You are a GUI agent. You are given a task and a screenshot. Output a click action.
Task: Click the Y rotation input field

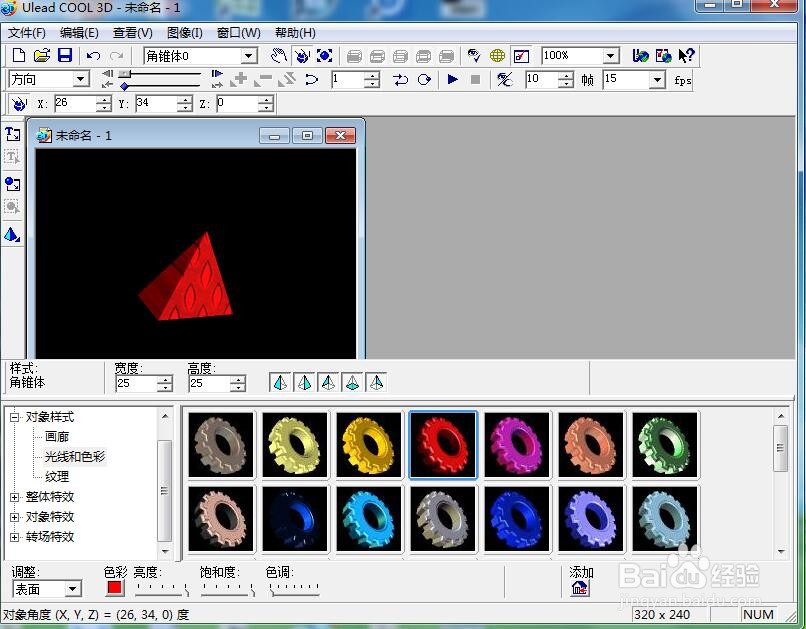click(156, 103)
